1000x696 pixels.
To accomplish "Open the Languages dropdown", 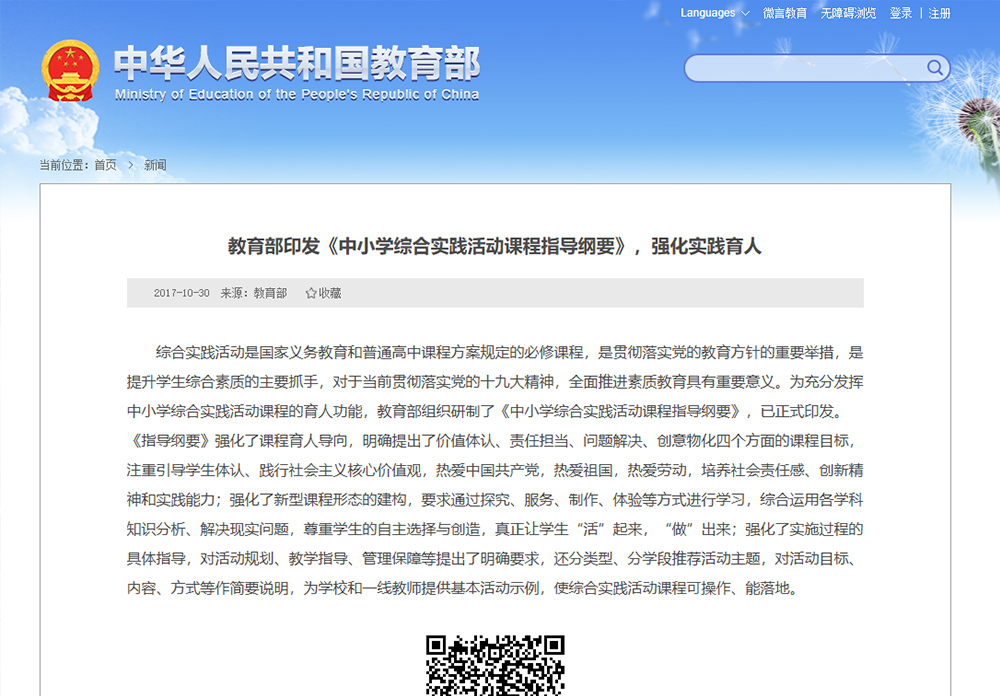I will pyautogui.click(x=707, y=13).
